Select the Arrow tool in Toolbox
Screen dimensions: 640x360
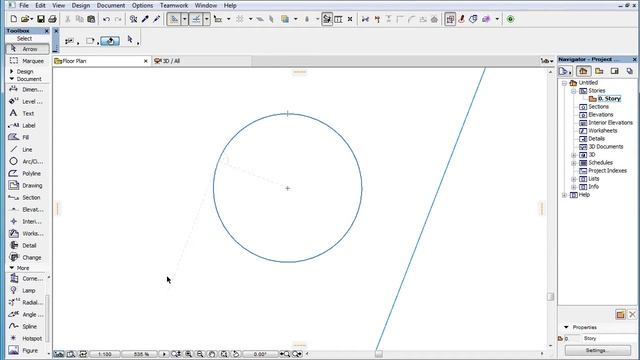tap(28, 49)
